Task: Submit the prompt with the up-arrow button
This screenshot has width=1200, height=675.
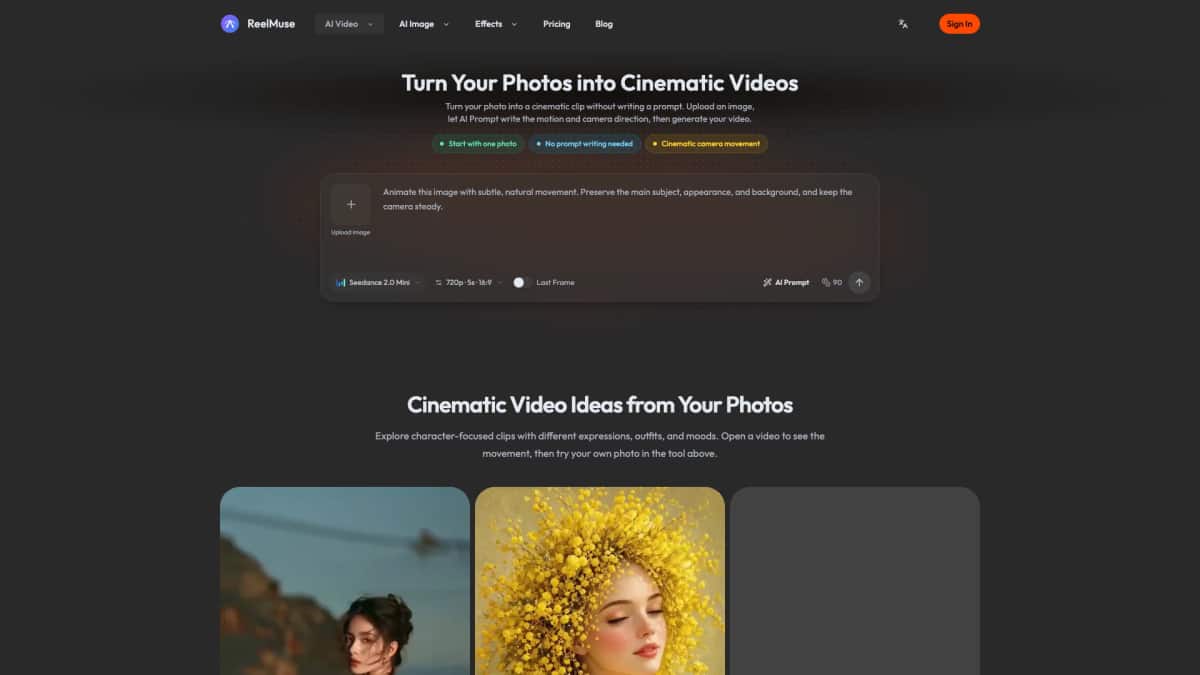Action: tap(859, 282)
